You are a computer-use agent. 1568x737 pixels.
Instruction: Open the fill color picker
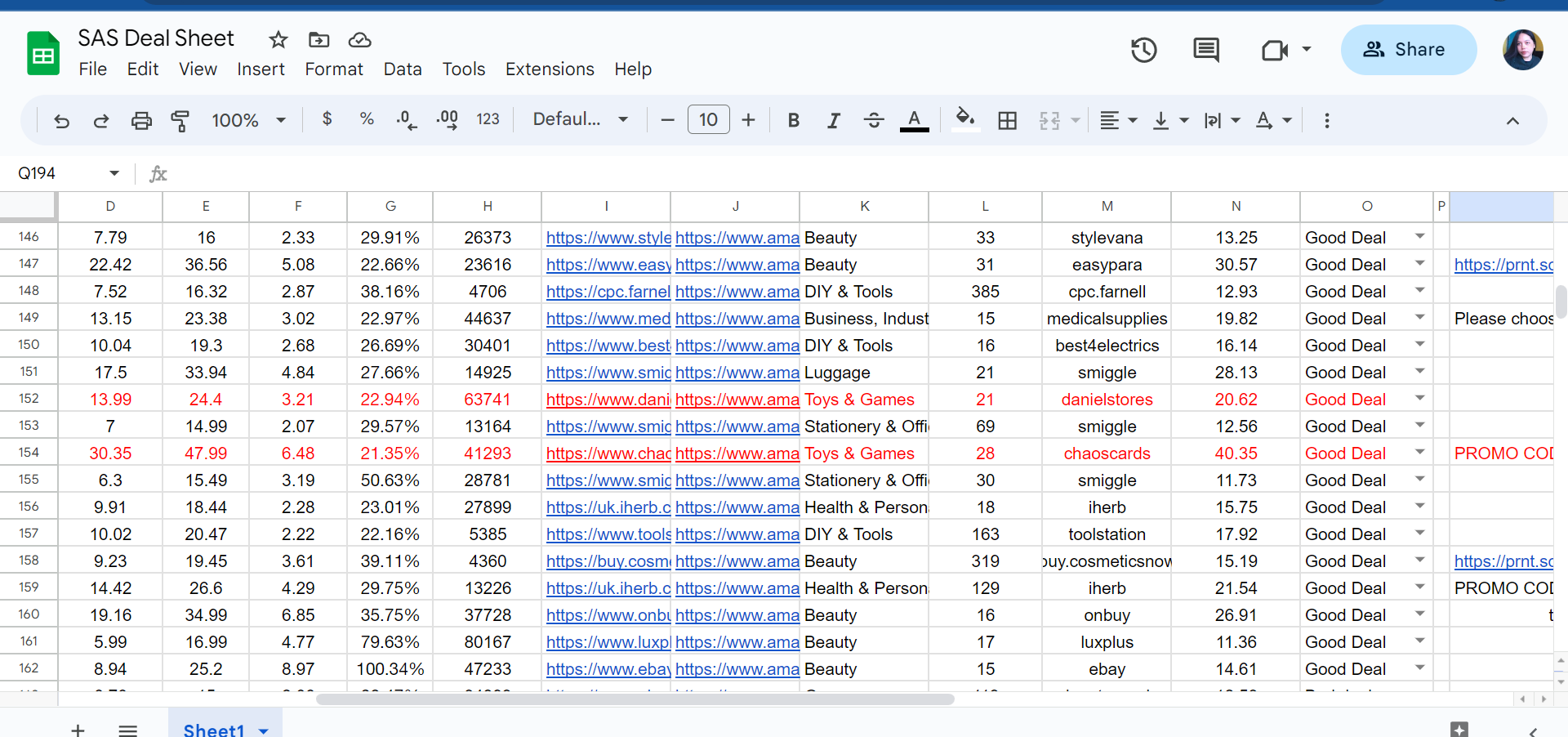point(965,119)
